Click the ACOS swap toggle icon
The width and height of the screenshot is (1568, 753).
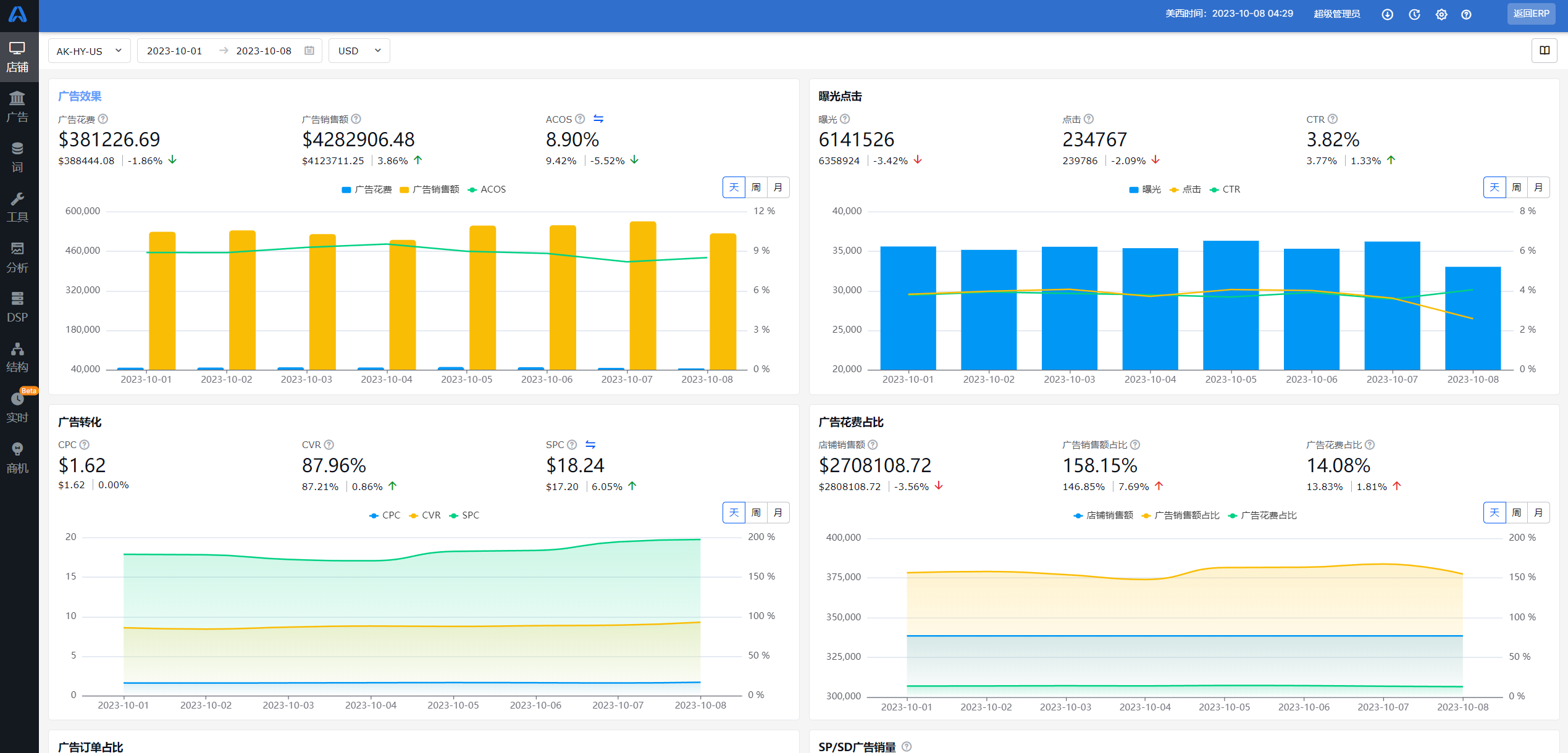(598, 119)
